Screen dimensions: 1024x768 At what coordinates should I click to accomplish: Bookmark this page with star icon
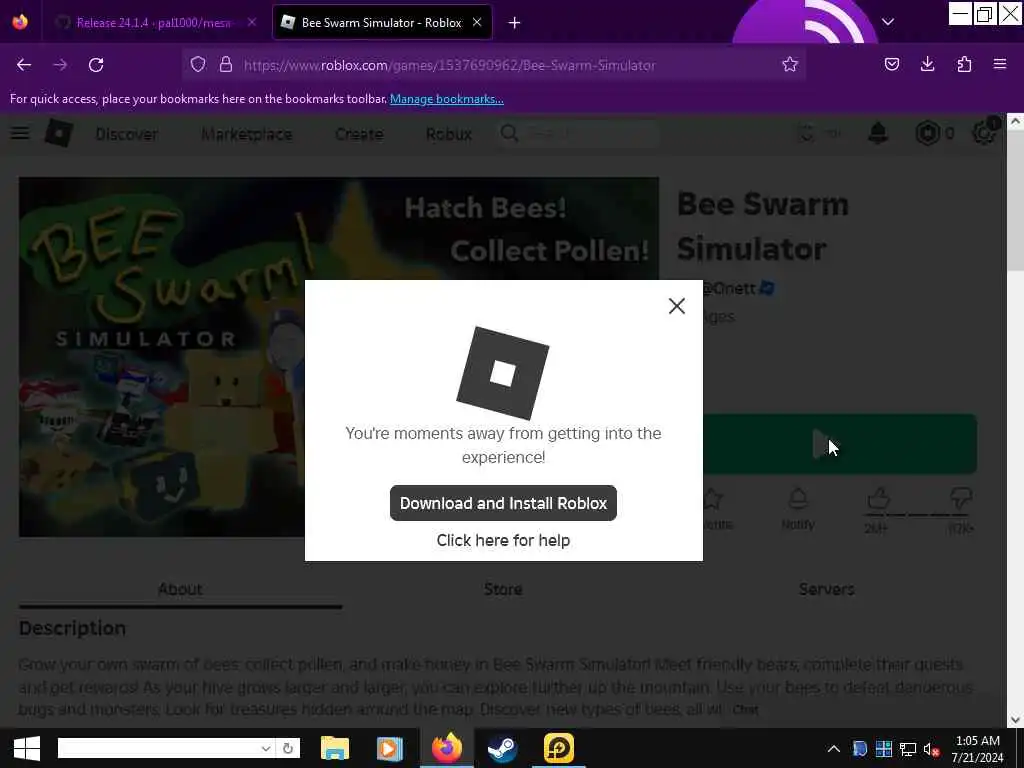[x=790, y=65]
